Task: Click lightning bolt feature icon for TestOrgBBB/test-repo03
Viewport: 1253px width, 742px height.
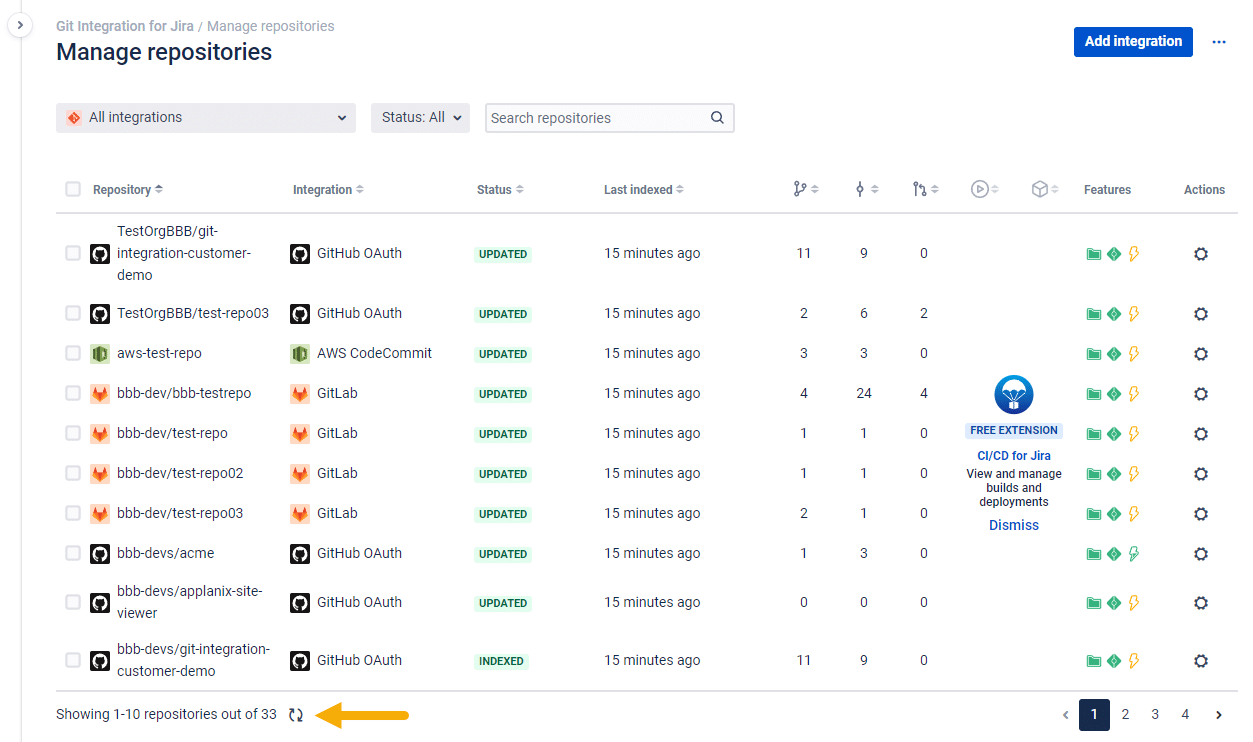Action: coord(1134,314)
